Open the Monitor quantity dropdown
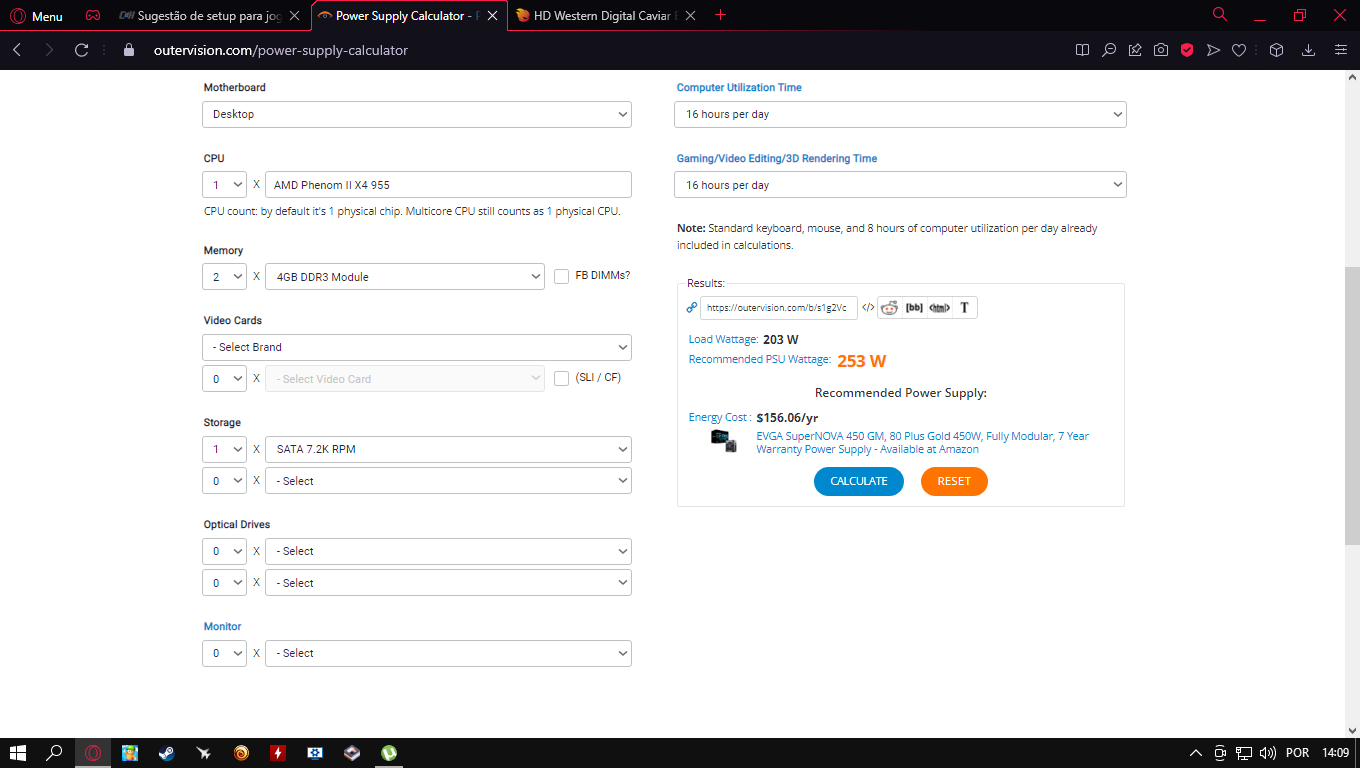1360x768 pixels. pyautogui.click(x=224, y=653)
